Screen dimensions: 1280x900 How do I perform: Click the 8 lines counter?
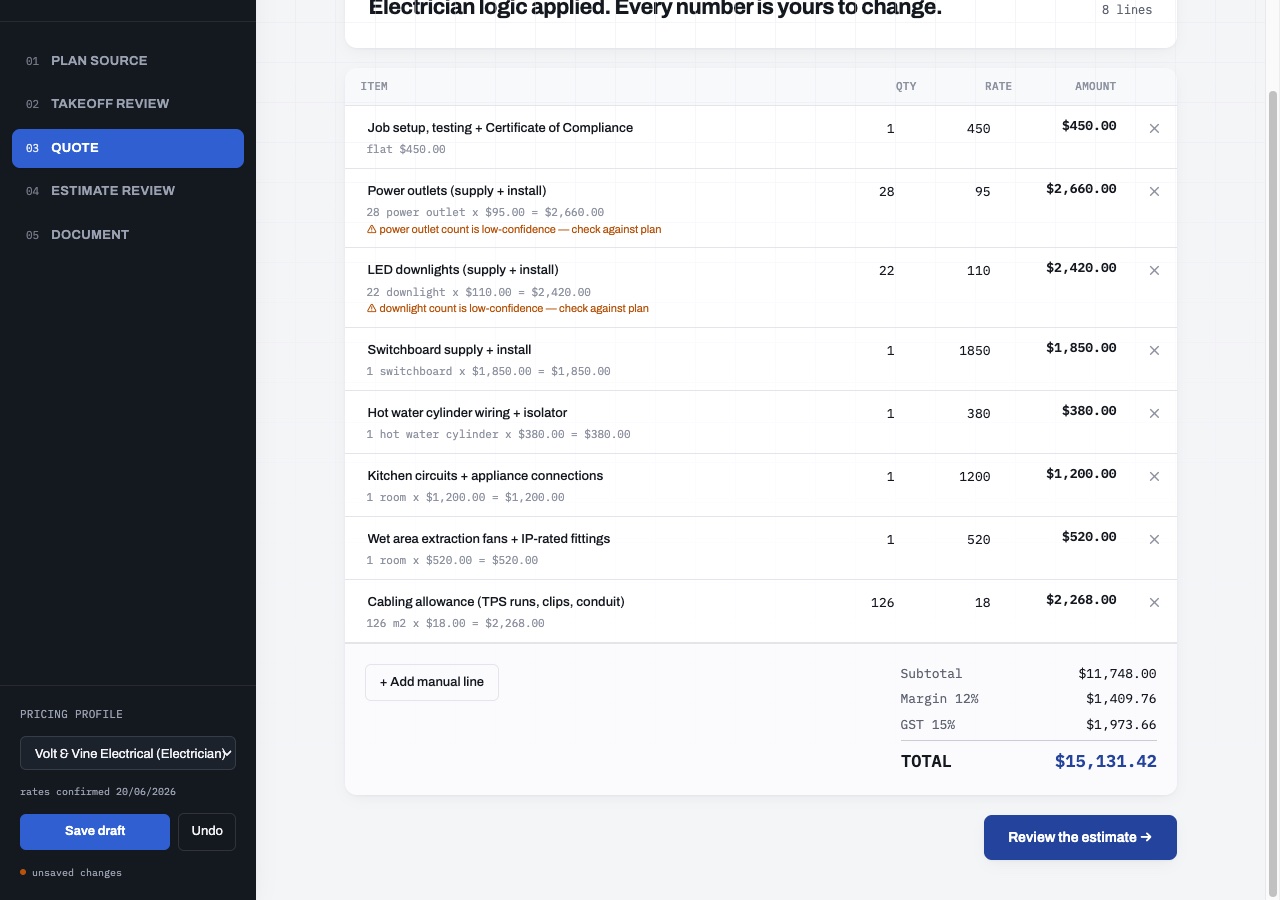pyautogui.click(x=1127, y=10)
